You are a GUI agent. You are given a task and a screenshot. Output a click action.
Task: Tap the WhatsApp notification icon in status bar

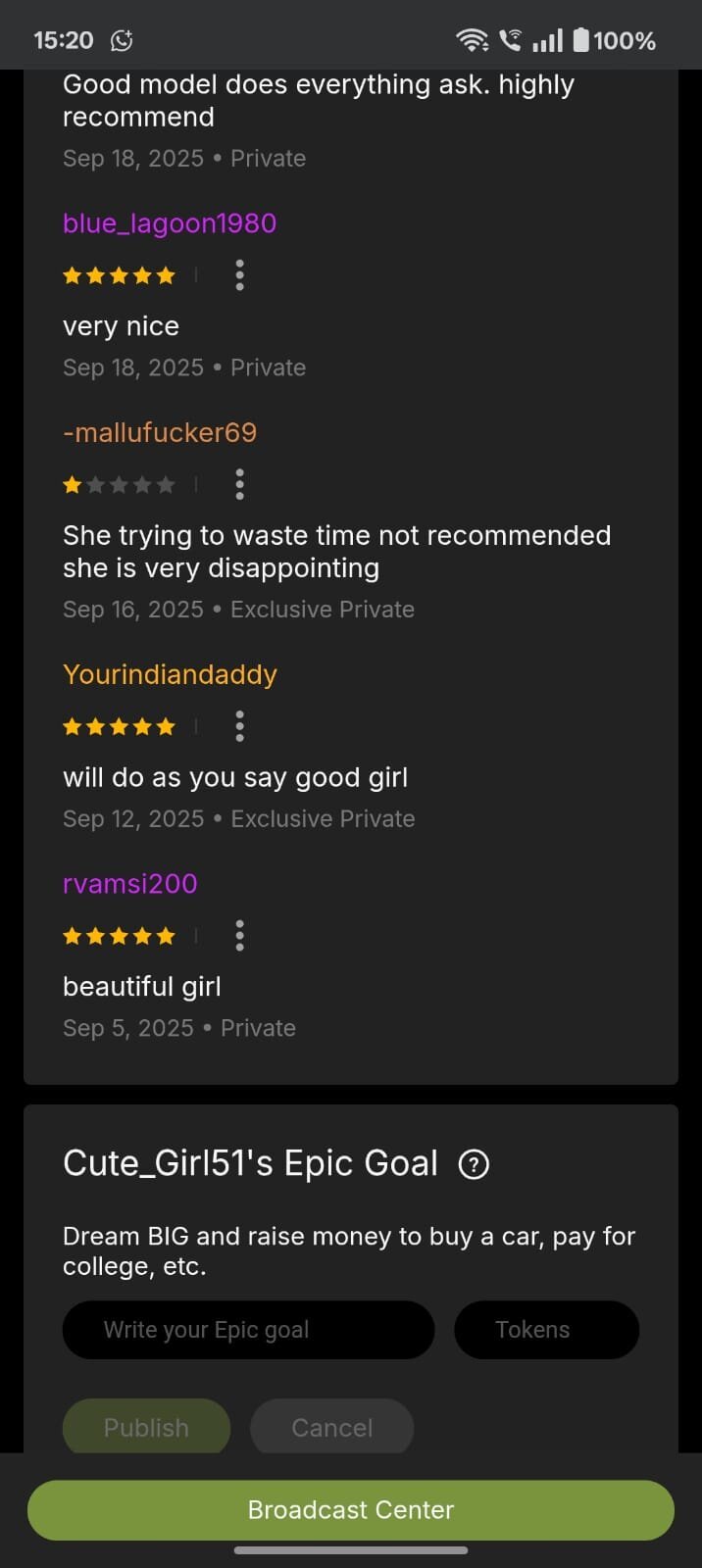[122, 40]
